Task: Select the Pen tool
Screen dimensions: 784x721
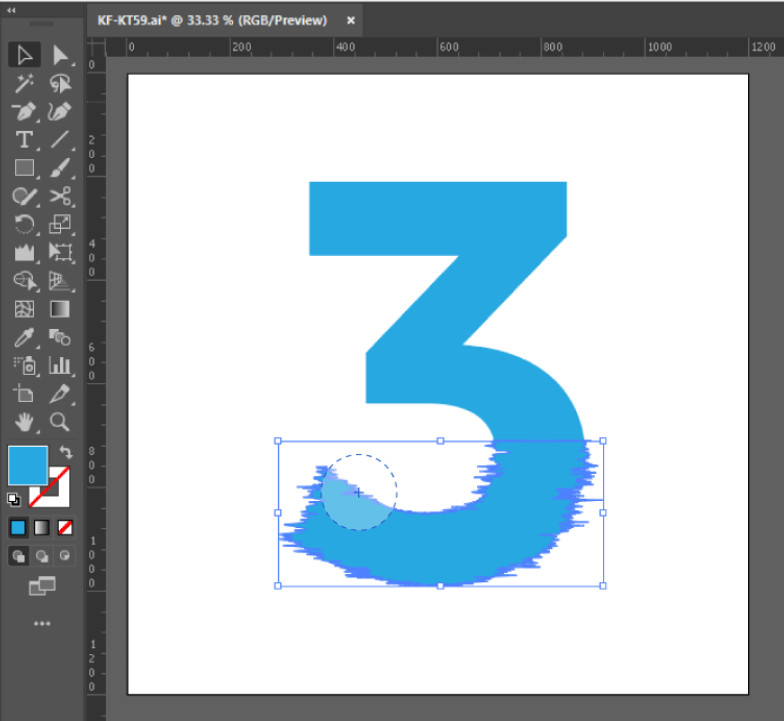Action: pyautogui.click(x=24, y=112)
